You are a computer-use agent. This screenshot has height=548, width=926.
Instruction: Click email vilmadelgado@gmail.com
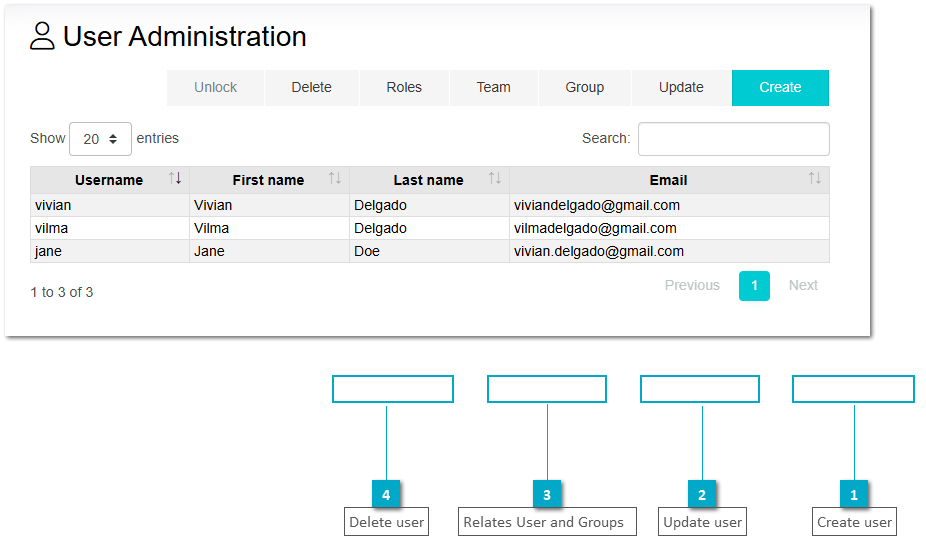coord(595,229)
